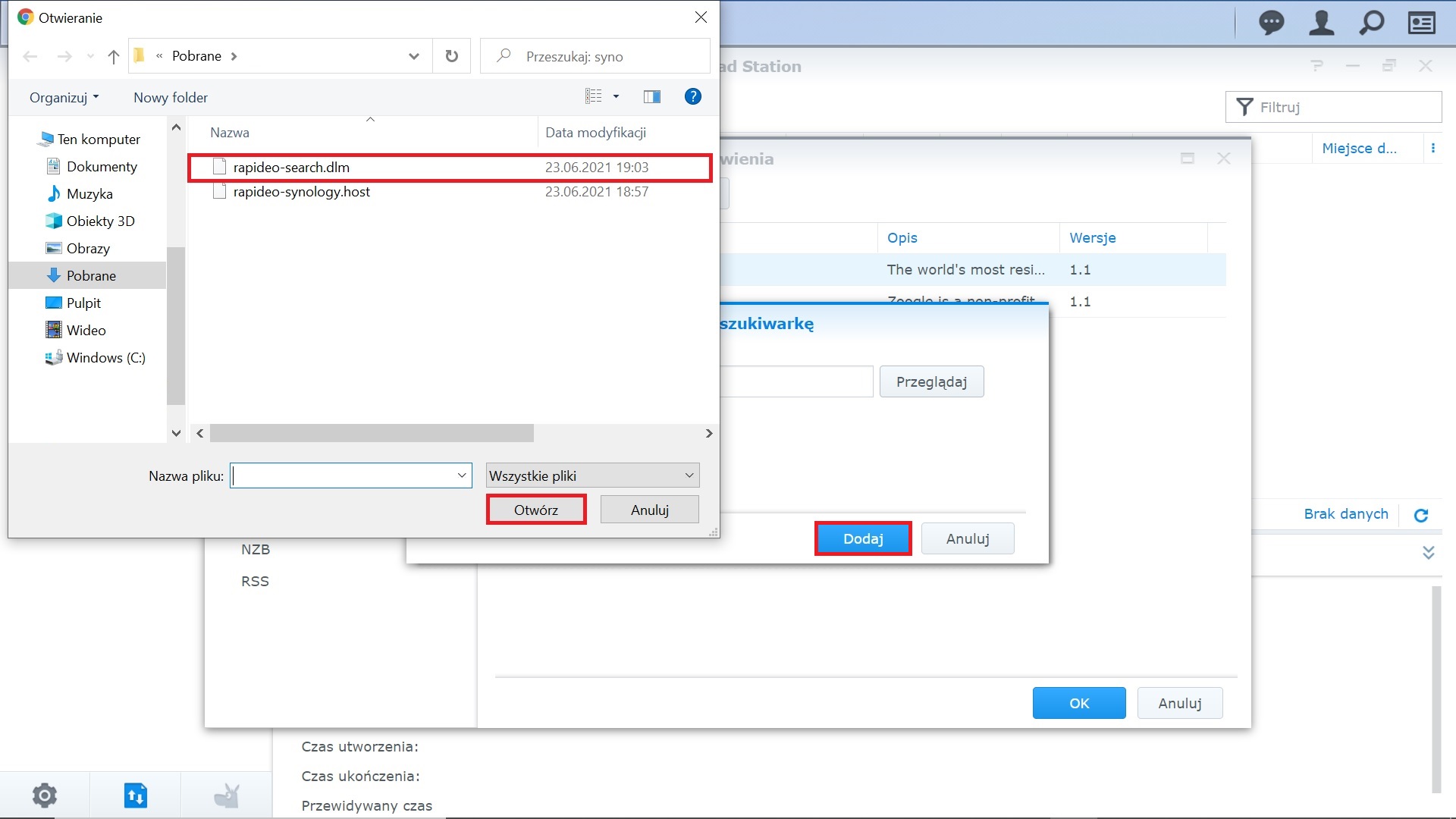This screenshot has height=819, width=1456.
Task: Click the Miejsce d... column header
Action: [1359, 149]
